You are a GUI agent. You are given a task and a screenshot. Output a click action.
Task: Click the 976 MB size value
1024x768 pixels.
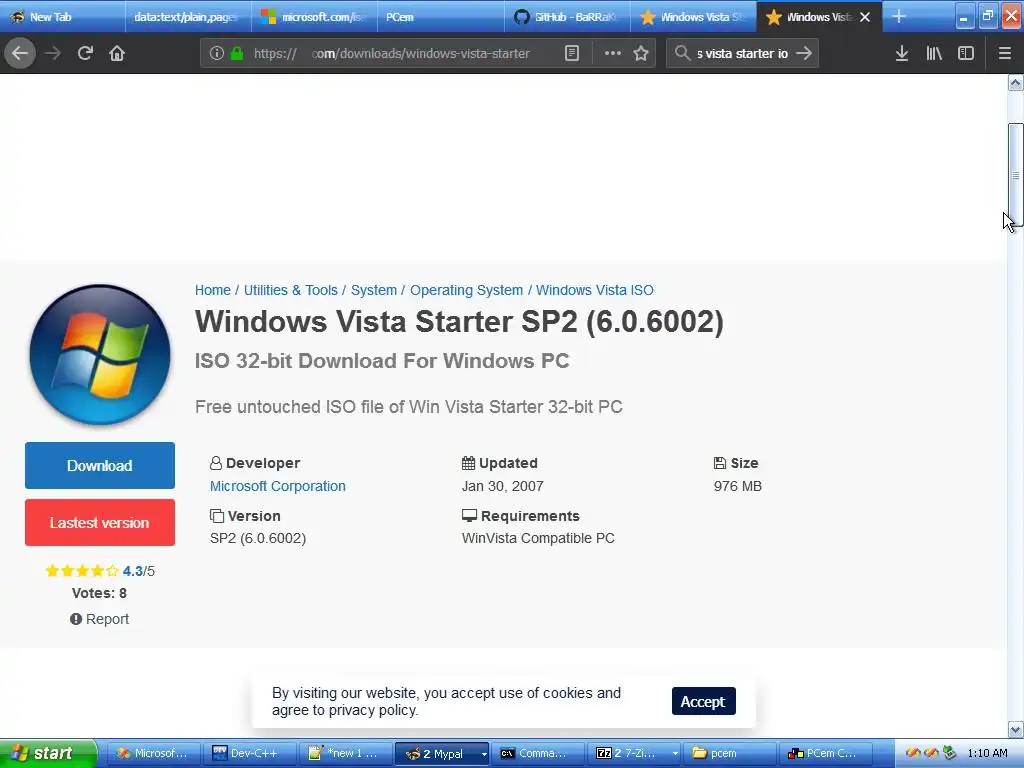(737, 486)
